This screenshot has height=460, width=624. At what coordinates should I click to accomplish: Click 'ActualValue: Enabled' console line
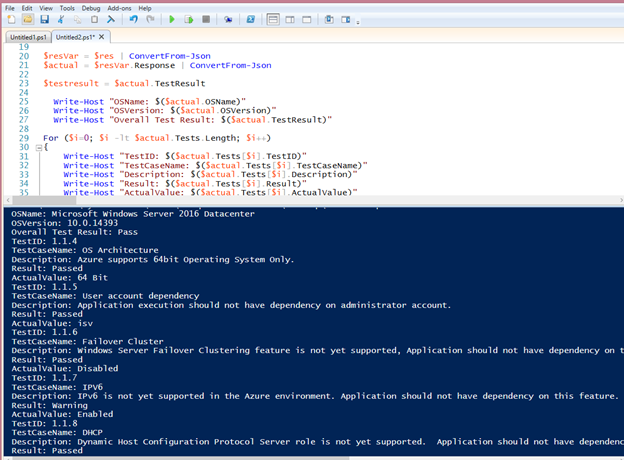coord(62,415)
